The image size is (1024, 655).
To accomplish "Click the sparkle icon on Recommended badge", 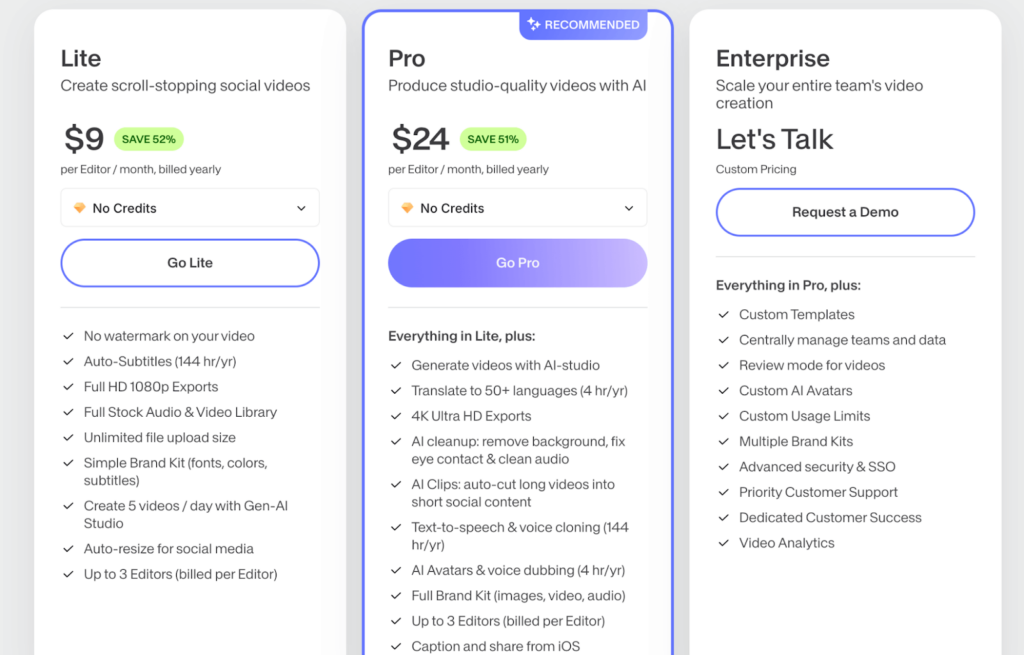I will click(x=534, y=25).
